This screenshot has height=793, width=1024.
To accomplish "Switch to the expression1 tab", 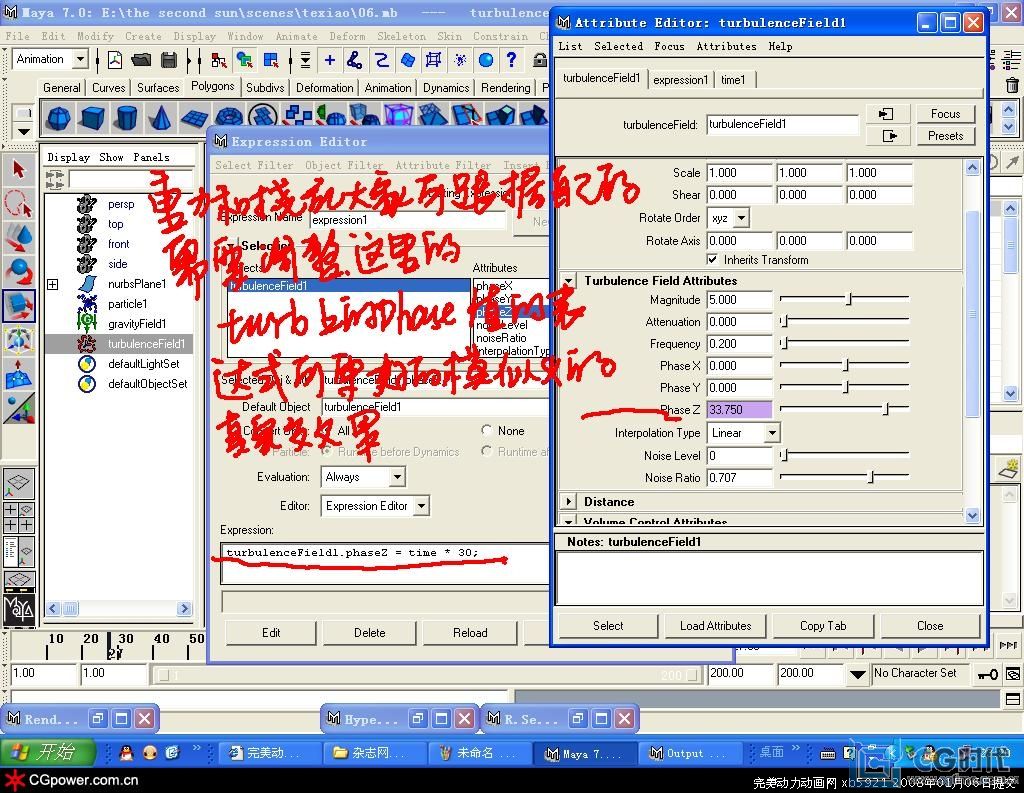I will (x=680, y=80).
